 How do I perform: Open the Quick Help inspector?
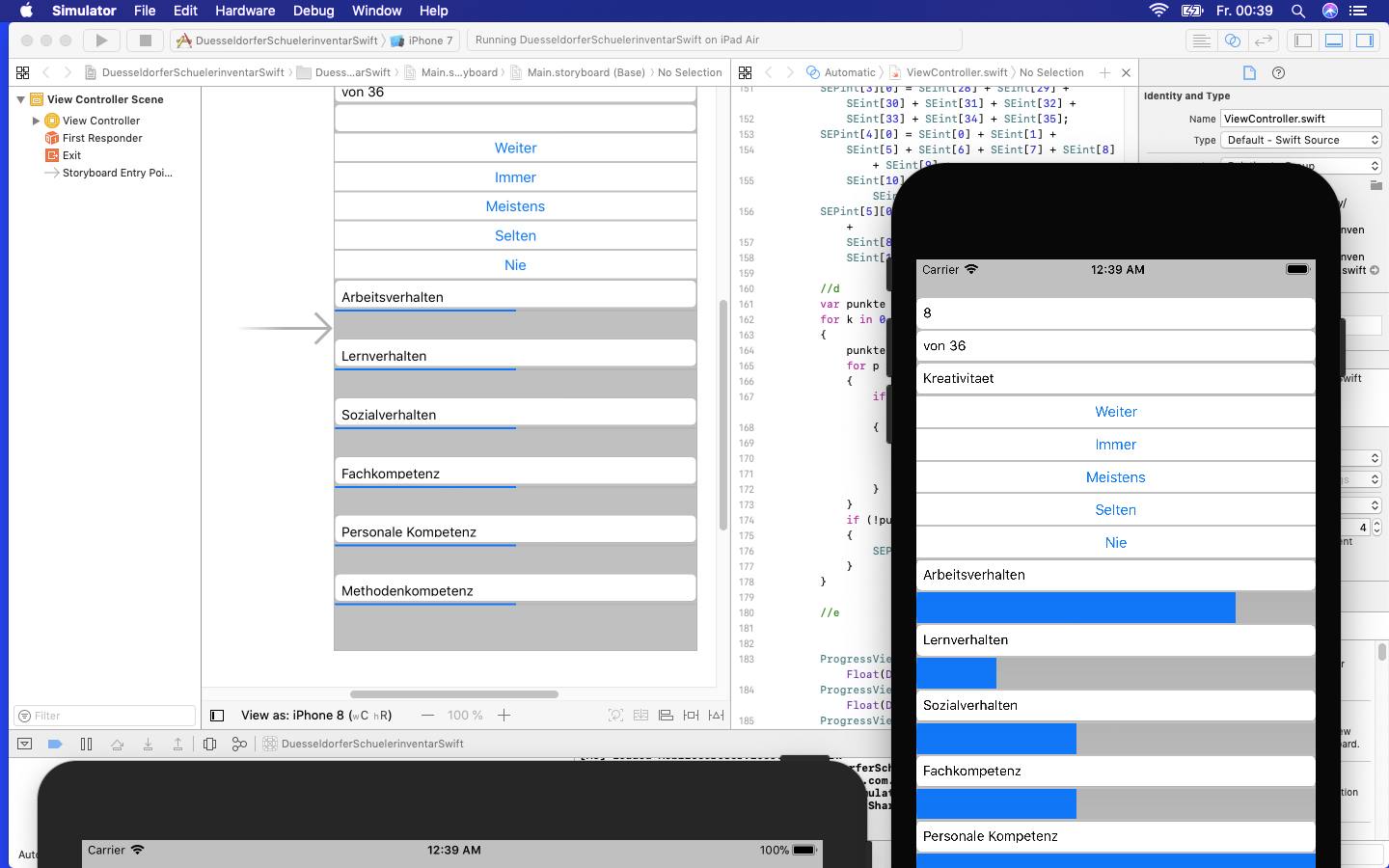1278,73
